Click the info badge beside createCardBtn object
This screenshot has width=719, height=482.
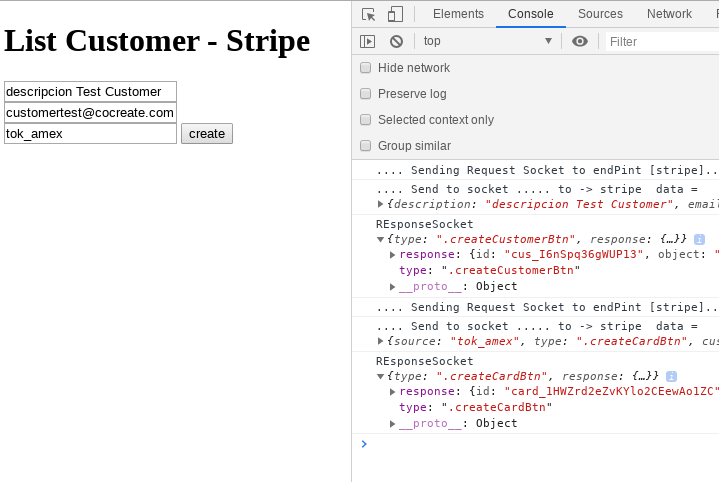(x=671, y=376)
